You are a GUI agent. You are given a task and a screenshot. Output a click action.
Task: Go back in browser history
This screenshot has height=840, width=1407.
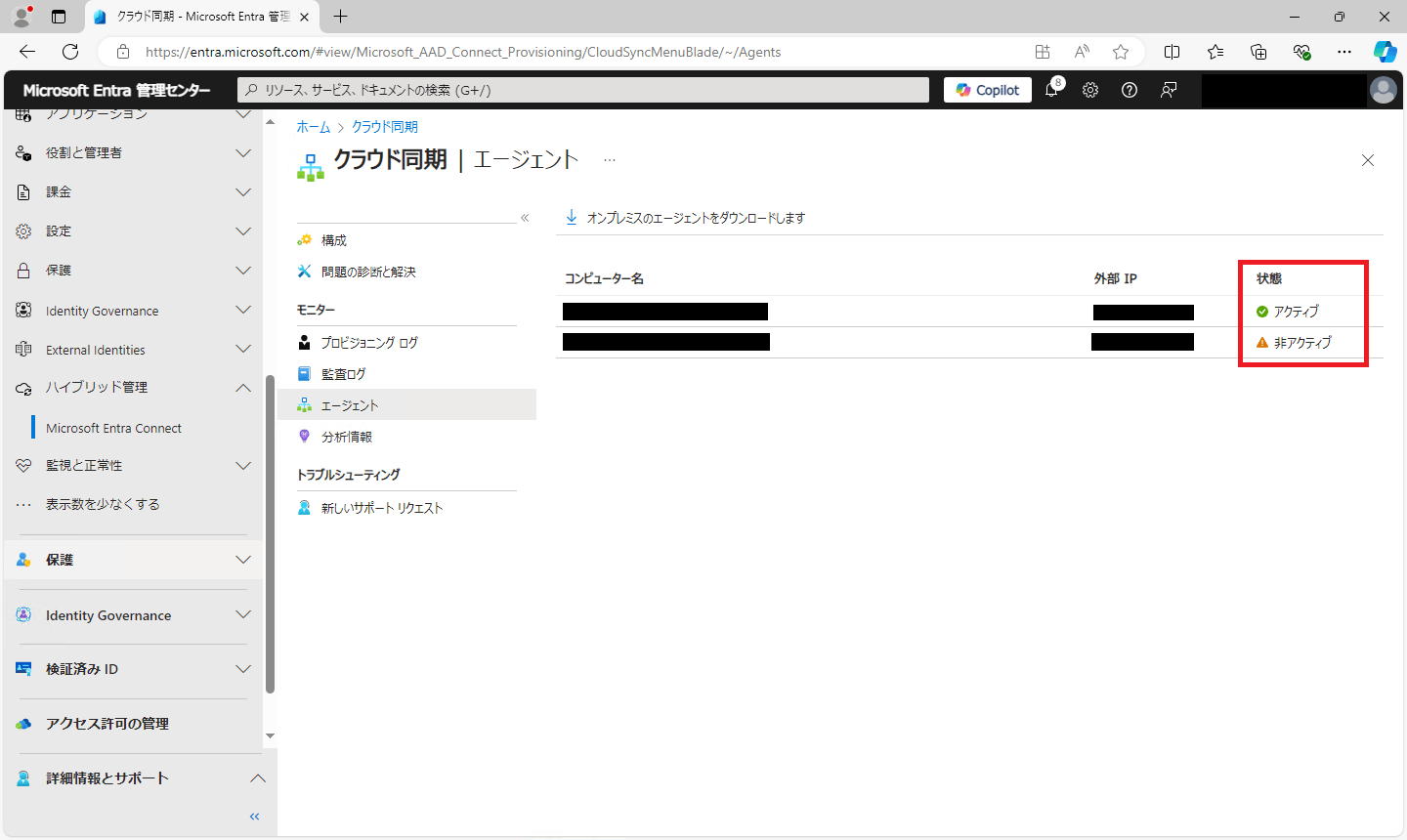[27, 52]
